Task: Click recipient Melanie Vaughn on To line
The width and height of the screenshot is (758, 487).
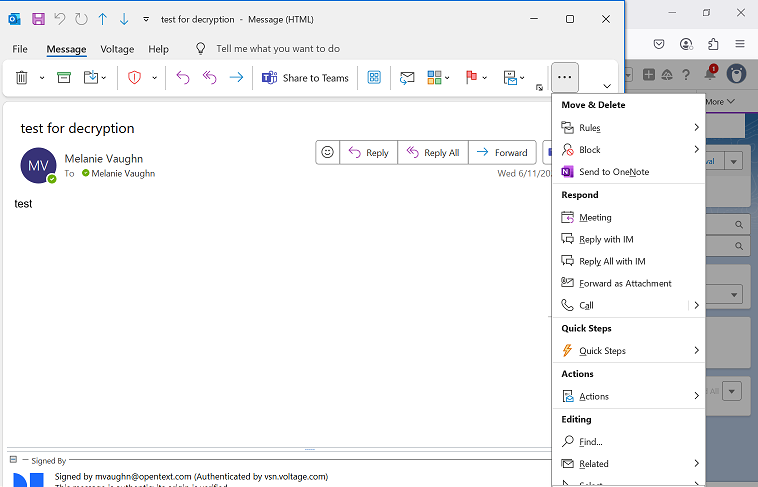Action: [123, 173]
